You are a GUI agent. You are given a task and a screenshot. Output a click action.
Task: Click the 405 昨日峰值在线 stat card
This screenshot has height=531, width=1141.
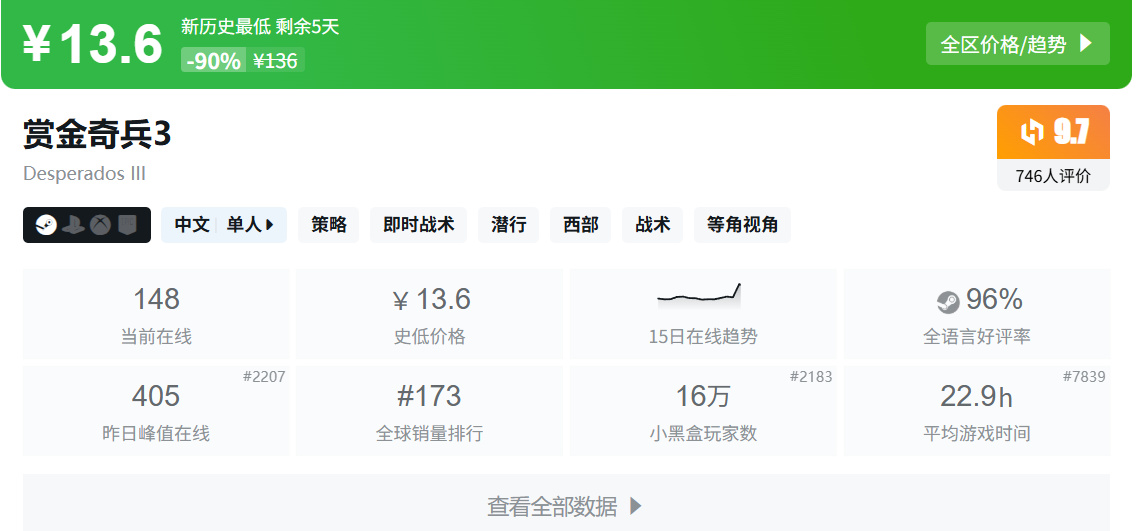(x=156, y=411)
